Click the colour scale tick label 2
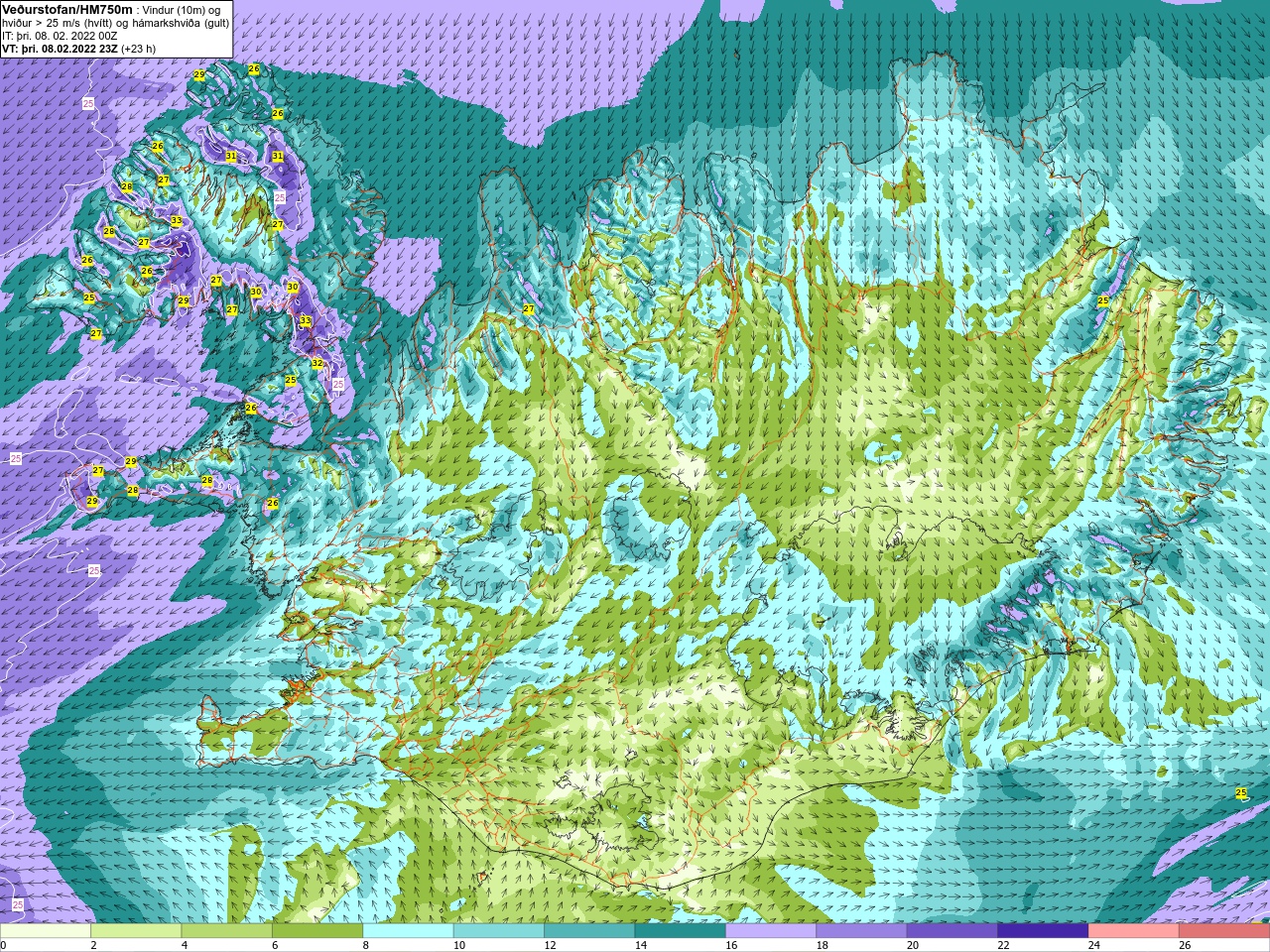This screenshot has height=952, width=1270. point(93,945)
